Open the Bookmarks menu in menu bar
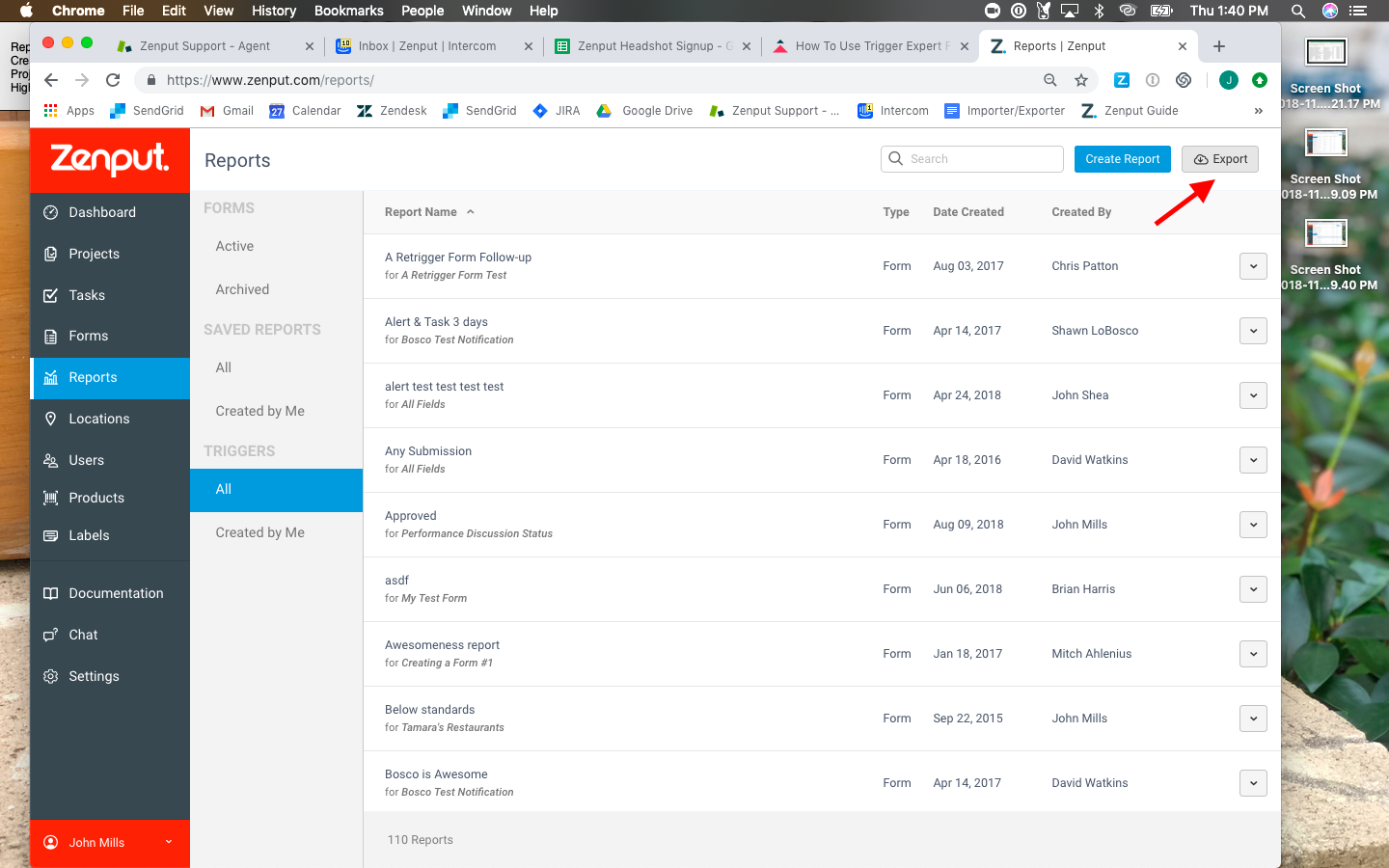The width and height of the screenshot is (1389, 868). 348,11
